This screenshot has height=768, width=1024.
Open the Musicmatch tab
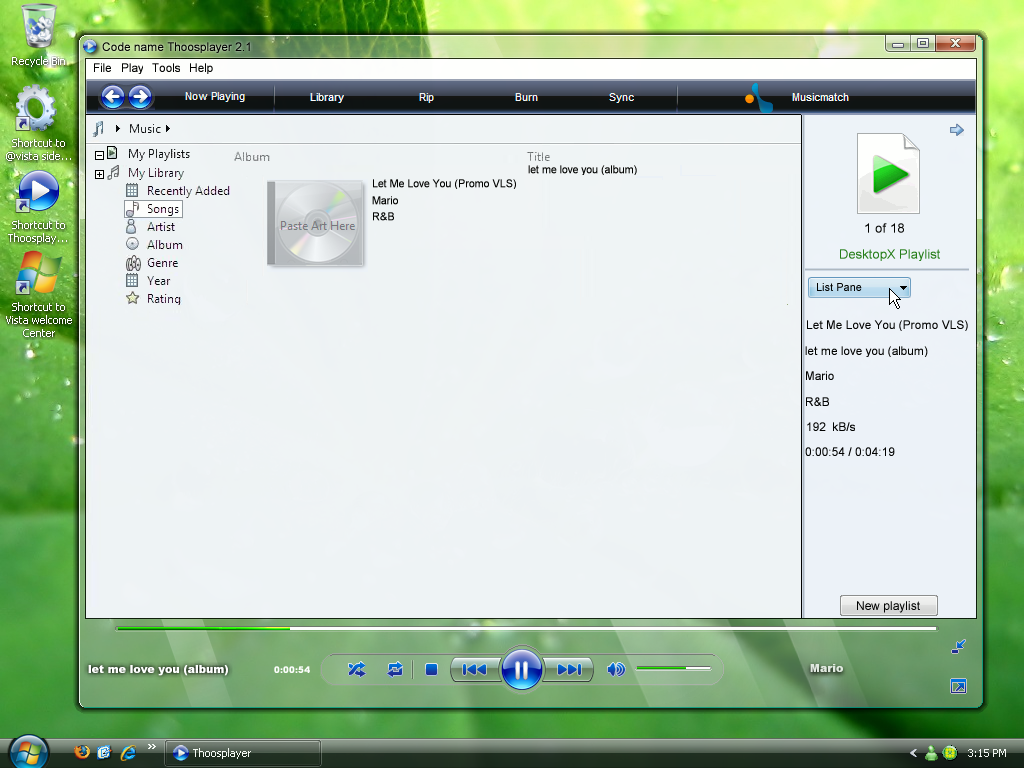click(820, 97)
